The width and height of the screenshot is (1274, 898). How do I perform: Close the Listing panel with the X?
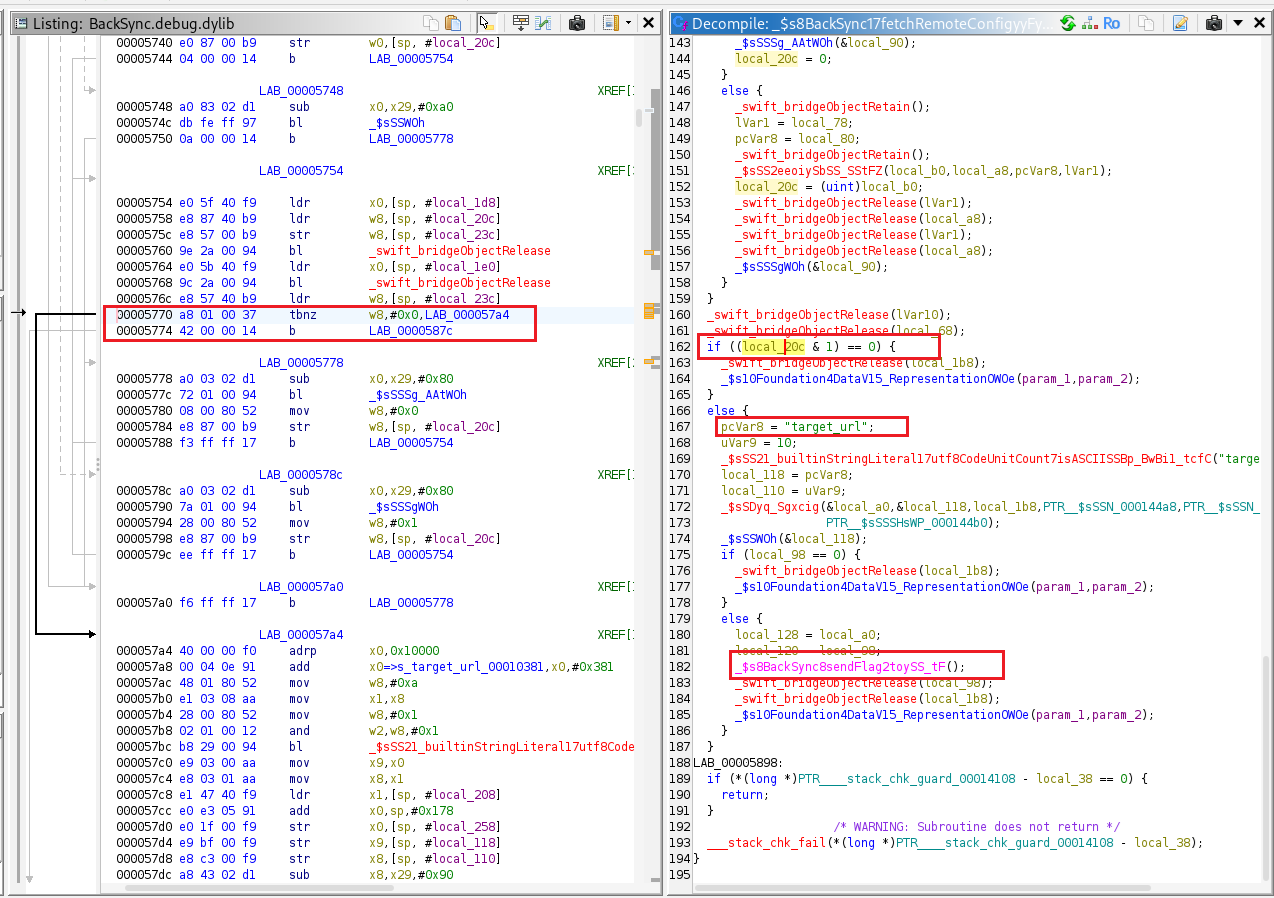point(648,23)
